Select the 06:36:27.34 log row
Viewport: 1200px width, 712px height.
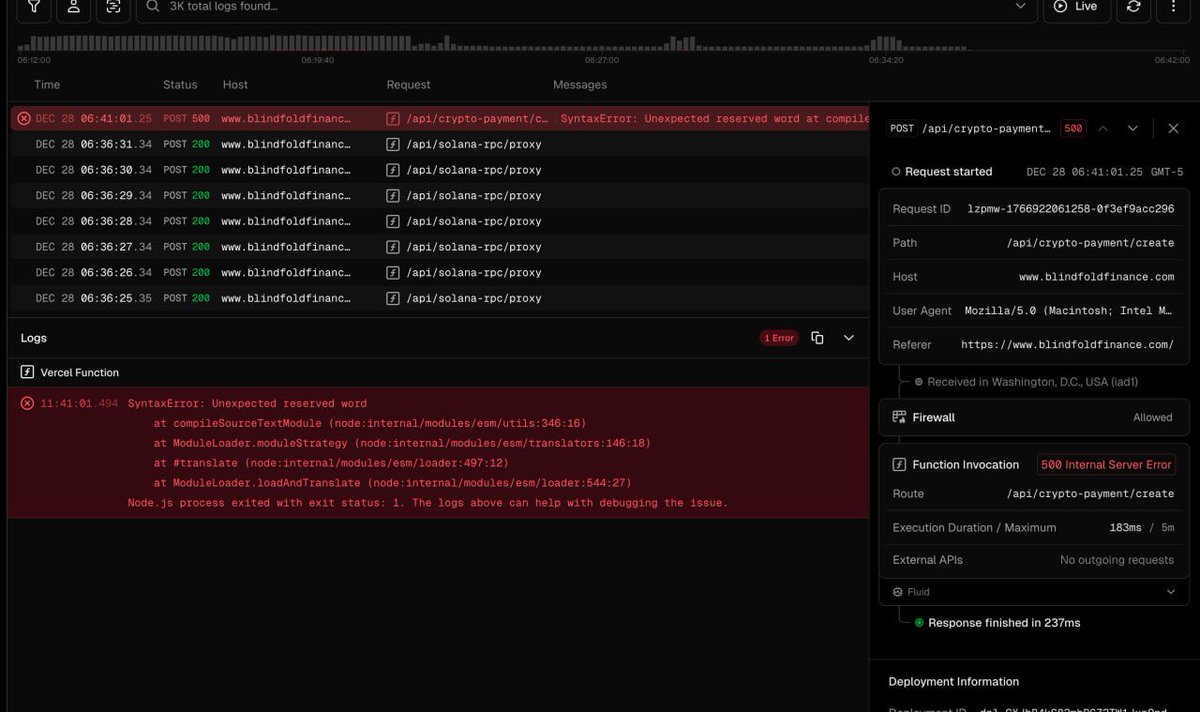coord(440,247)
